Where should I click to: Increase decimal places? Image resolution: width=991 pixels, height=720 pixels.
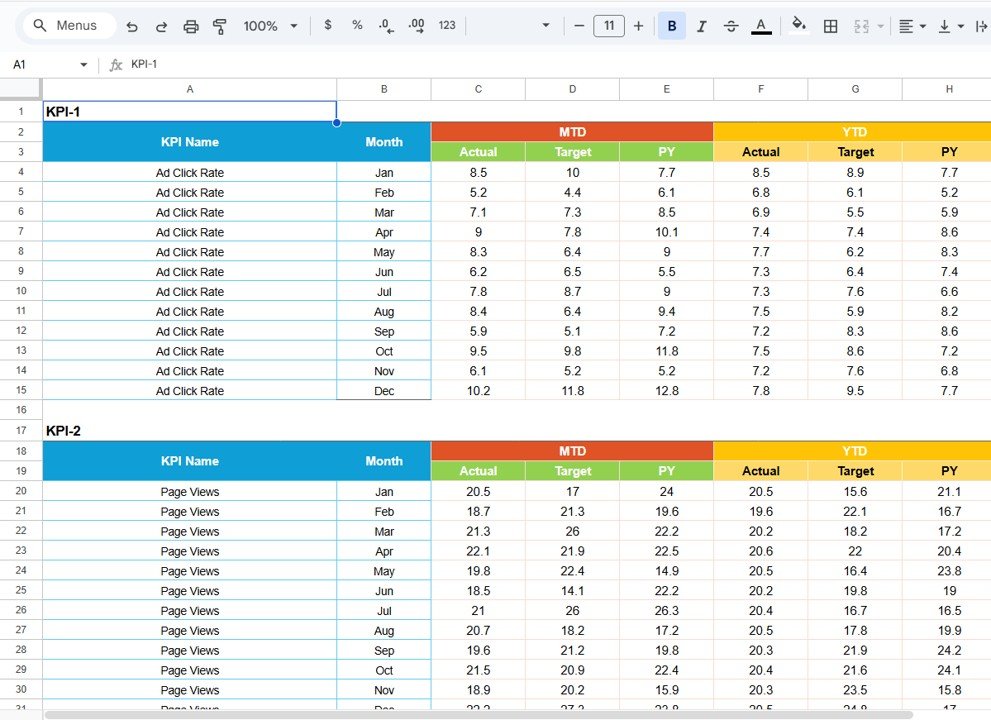coord(415,25)
